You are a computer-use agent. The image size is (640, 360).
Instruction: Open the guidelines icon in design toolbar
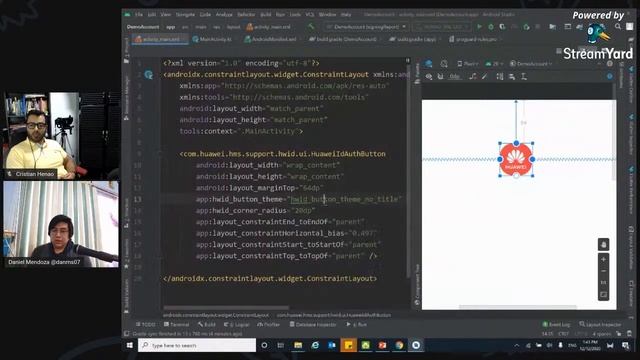click(x=524, y=76)
